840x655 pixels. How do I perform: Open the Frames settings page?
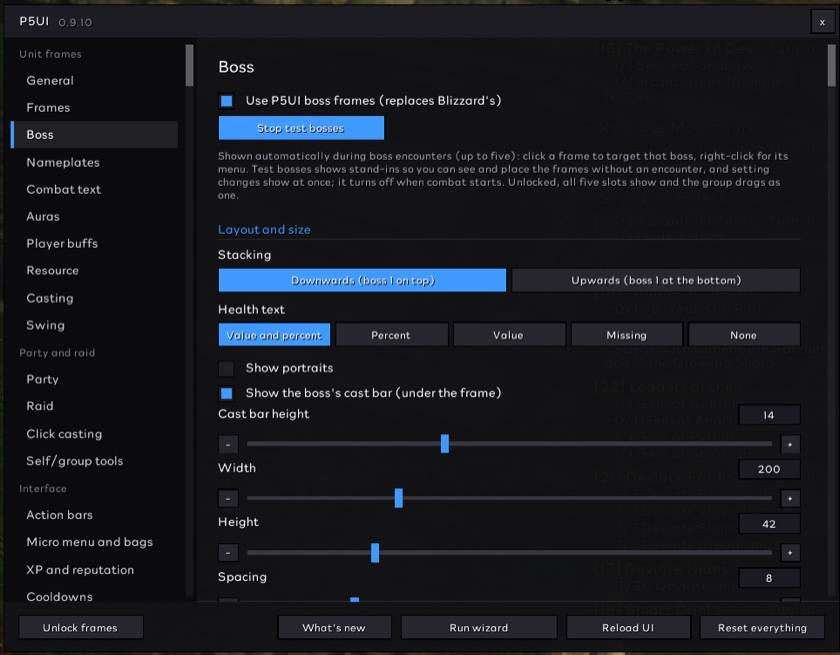coord(94,108)
